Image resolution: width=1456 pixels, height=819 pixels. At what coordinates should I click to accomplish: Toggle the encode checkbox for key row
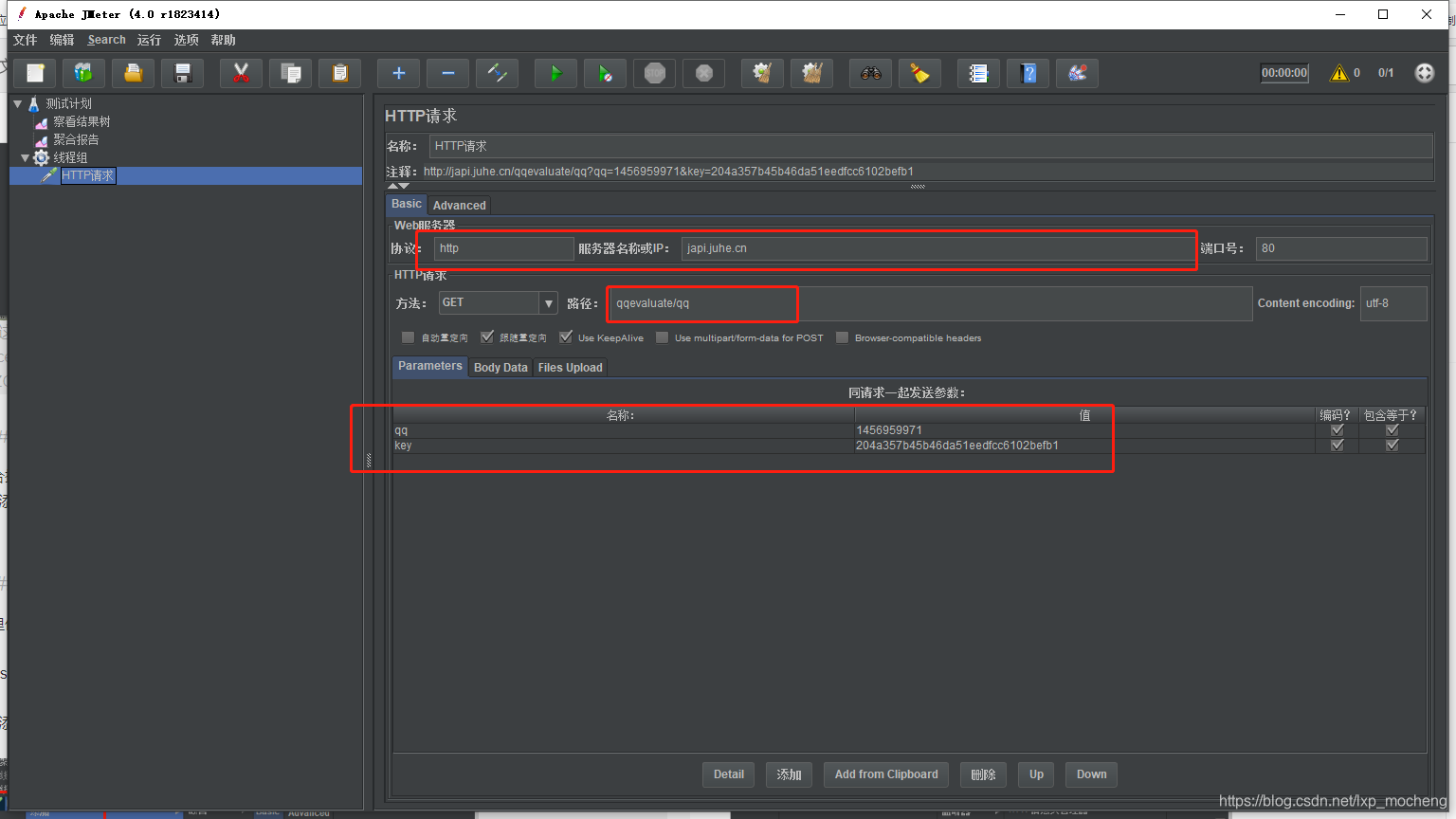(x=1338, y=446)
